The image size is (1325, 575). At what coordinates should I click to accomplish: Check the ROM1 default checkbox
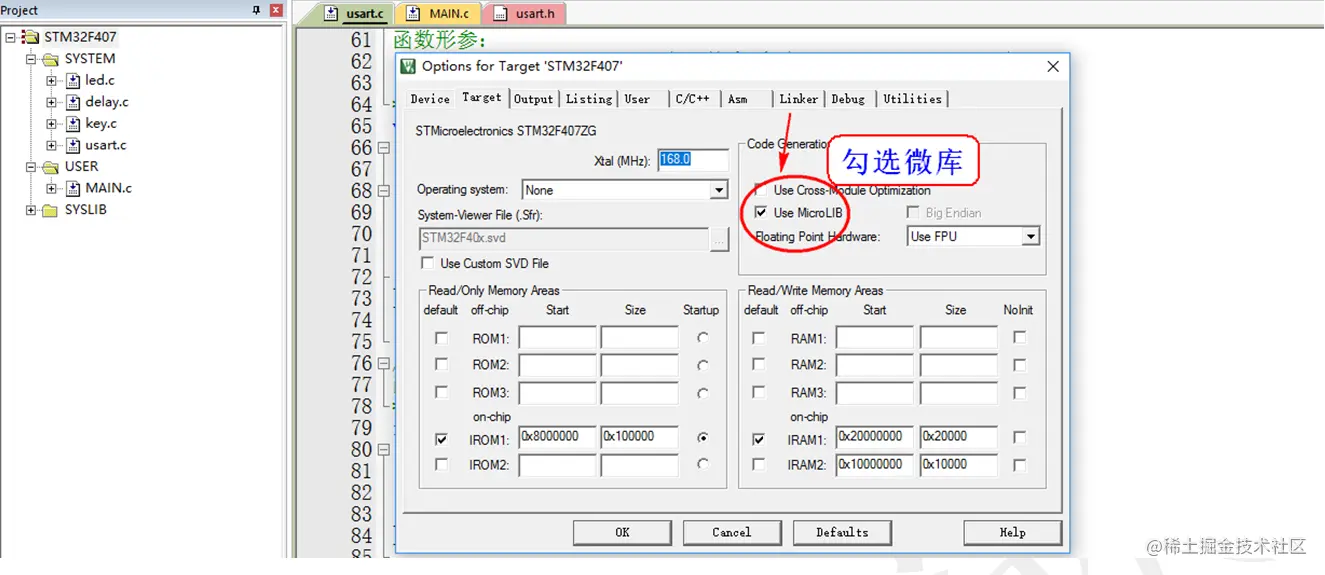coord(441,338)
